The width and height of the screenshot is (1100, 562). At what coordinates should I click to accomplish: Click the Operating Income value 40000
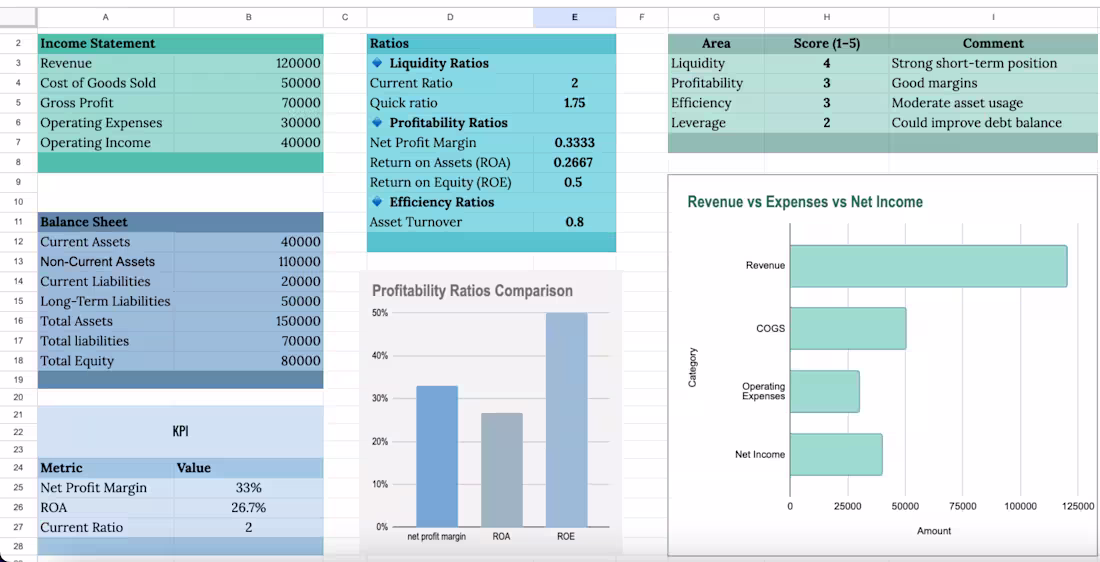tap(249, 142)
